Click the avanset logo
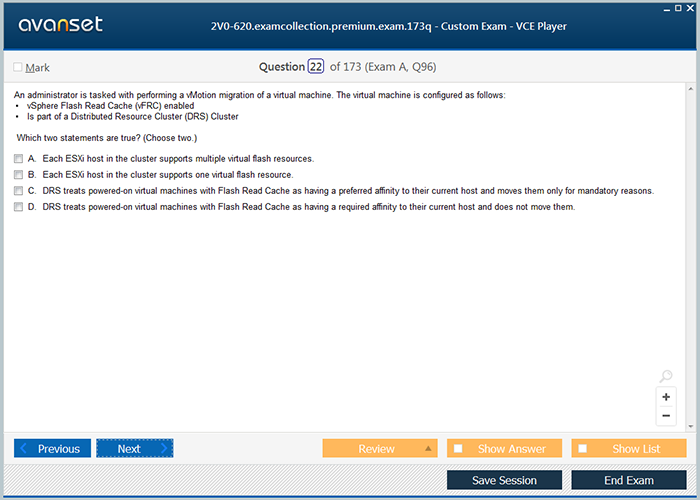 click(x=59, y=25)
